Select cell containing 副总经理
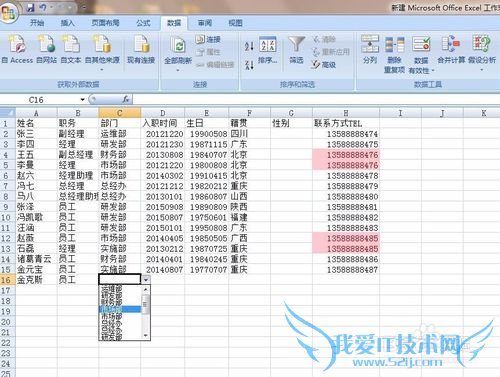This screenshot has height=377, width=500. point(78,154)
